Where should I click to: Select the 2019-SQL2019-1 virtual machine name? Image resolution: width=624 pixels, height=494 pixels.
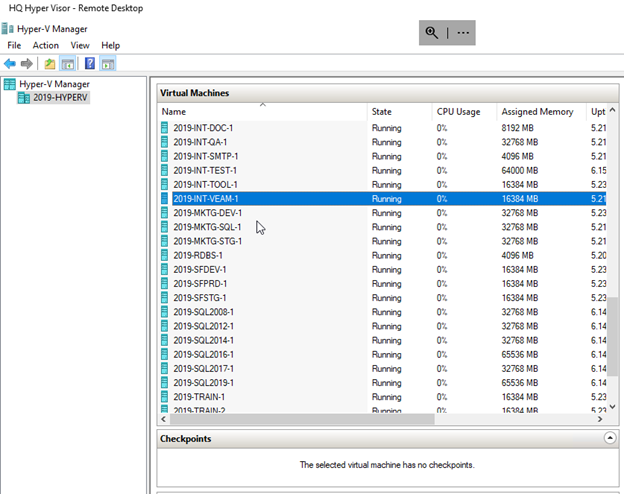click(203, 383)
